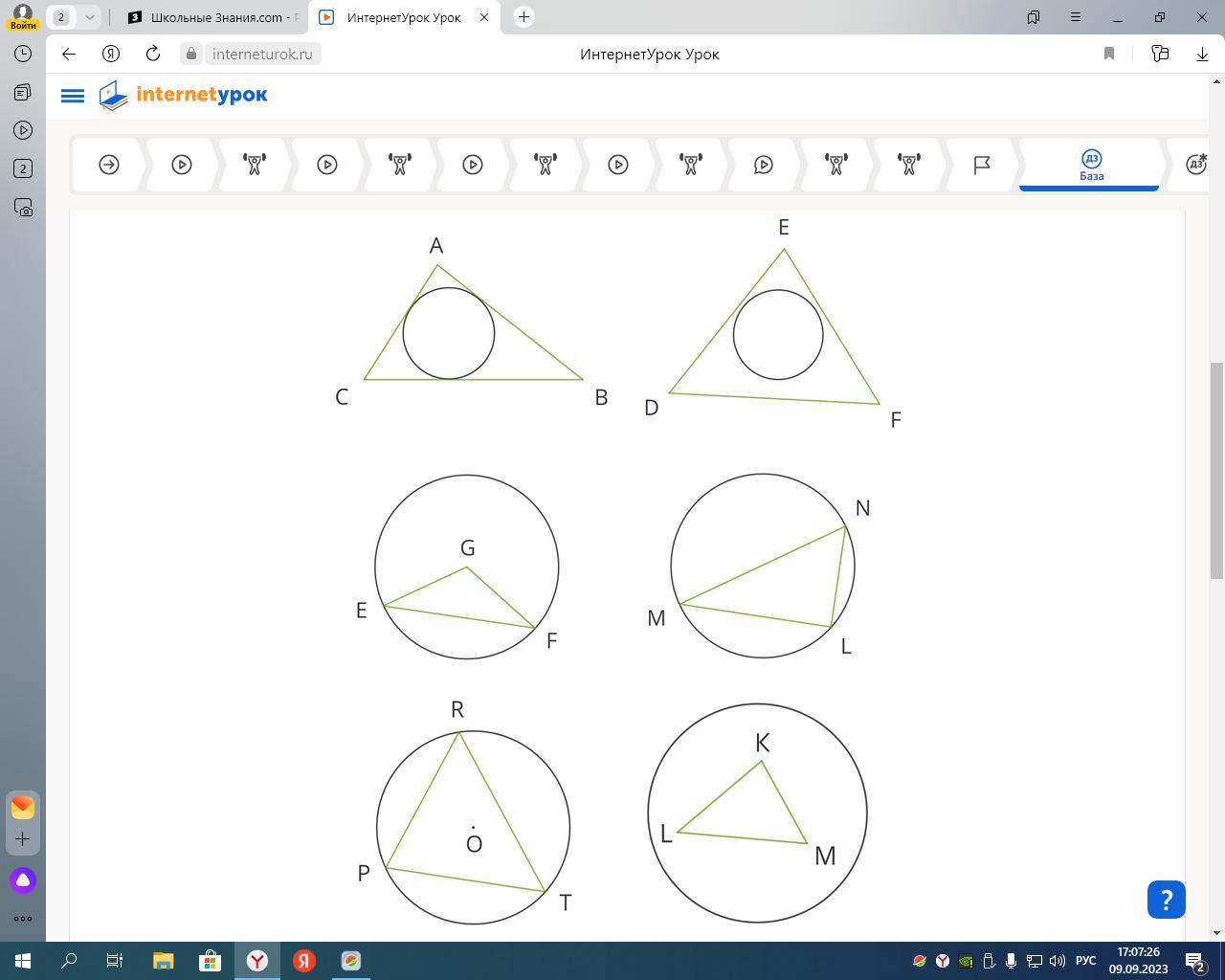Click the Войти profile icon in browser sidebar
Image resolution: width=1225 pixels, height=980 pixels.
click(x=23, y=17)
